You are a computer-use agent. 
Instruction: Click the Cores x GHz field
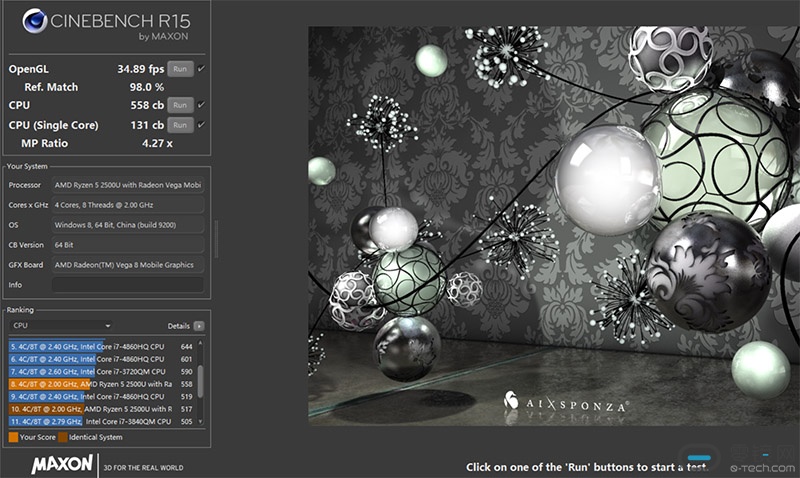128,205
